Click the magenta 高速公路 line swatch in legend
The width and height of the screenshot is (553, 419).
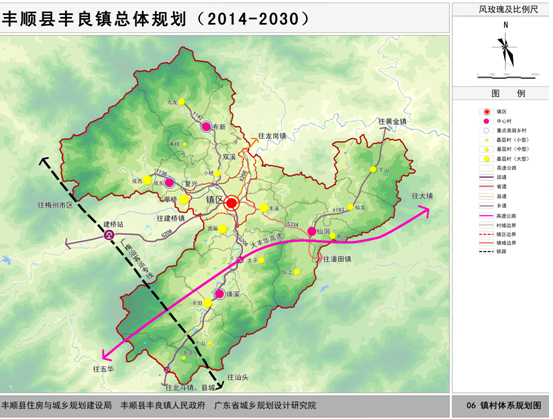[486, 216]
